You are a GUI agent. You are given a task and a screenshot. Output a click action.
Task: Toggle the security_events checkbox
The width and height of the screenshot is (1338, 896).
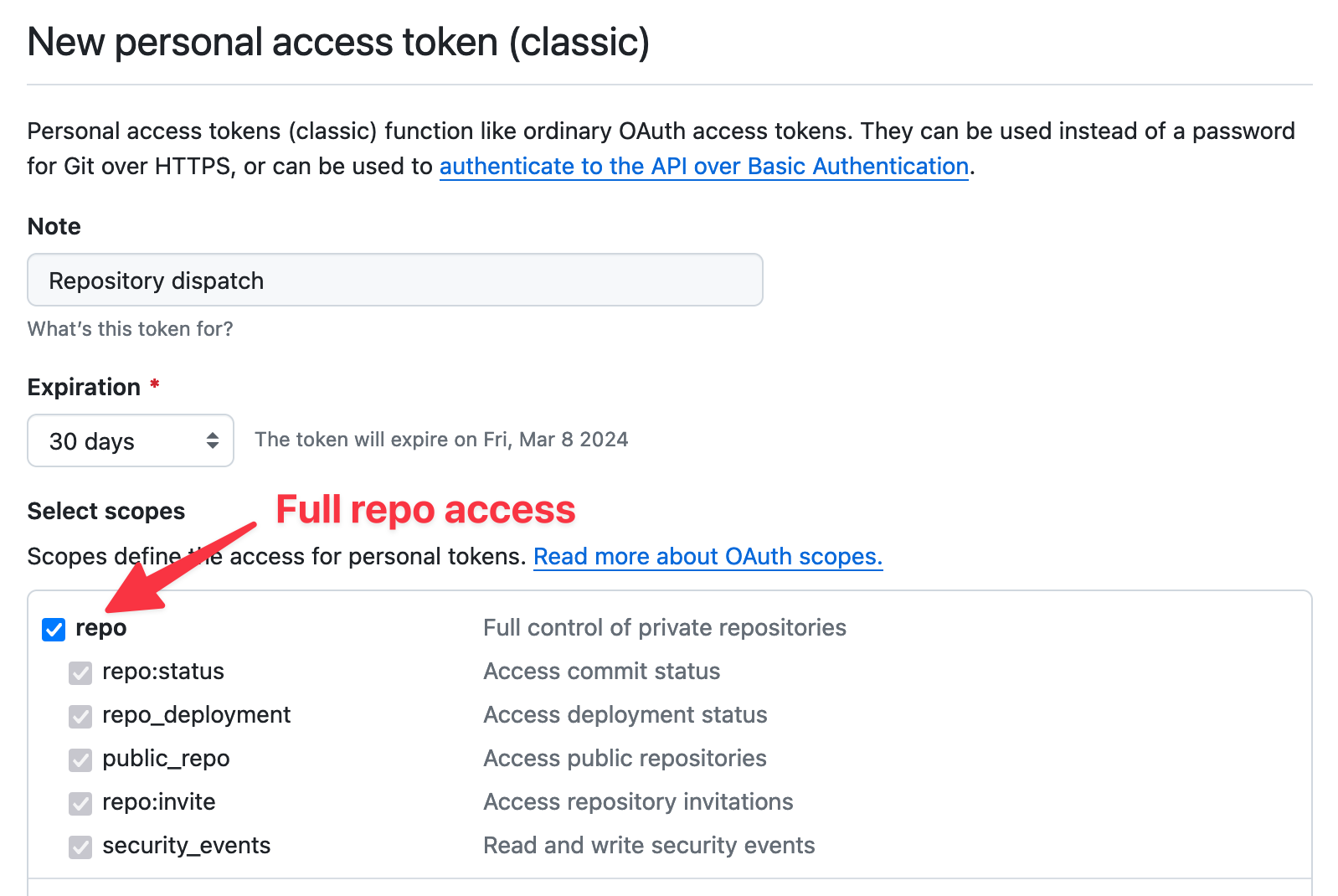(80, 847)
